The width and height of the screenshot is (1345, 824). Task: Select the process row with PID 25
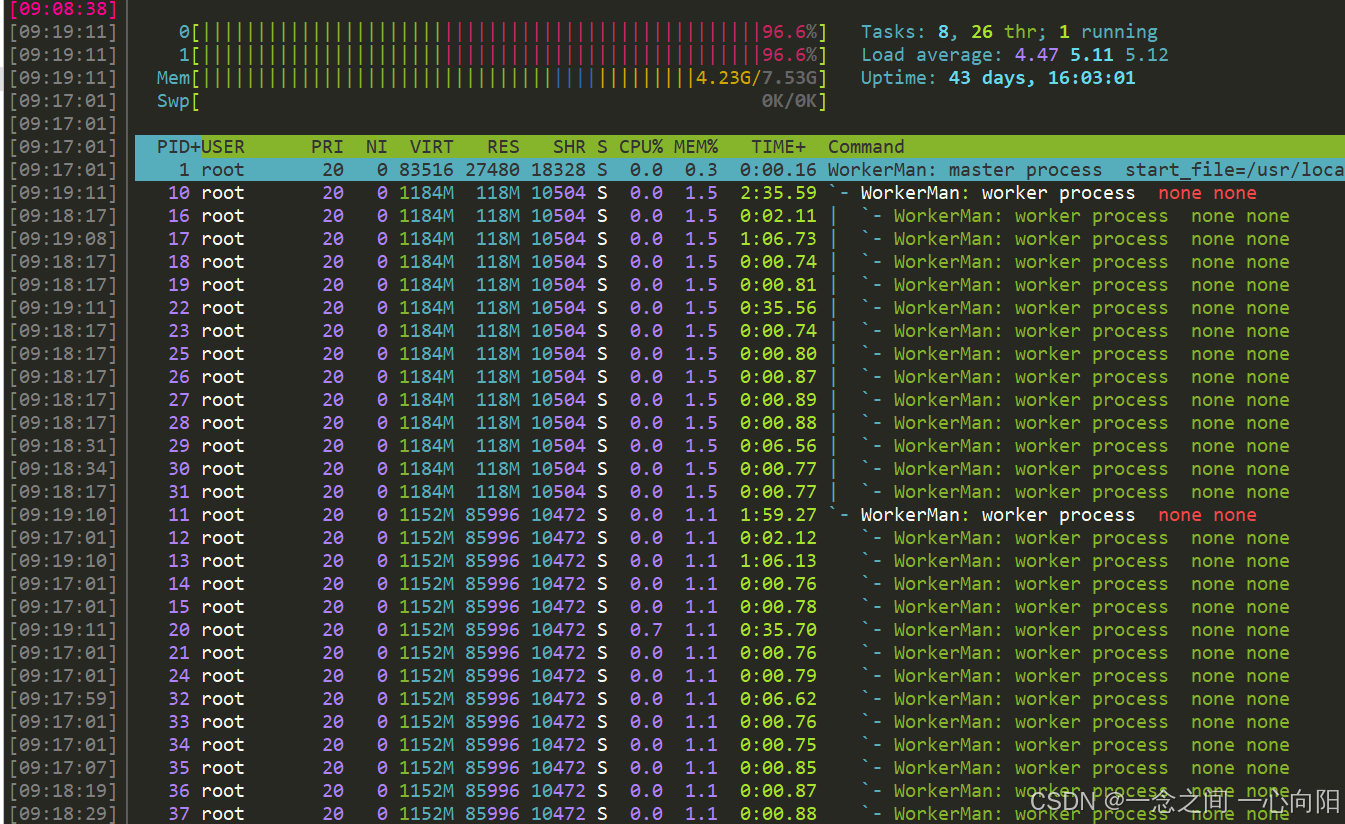tap(740, 354)
